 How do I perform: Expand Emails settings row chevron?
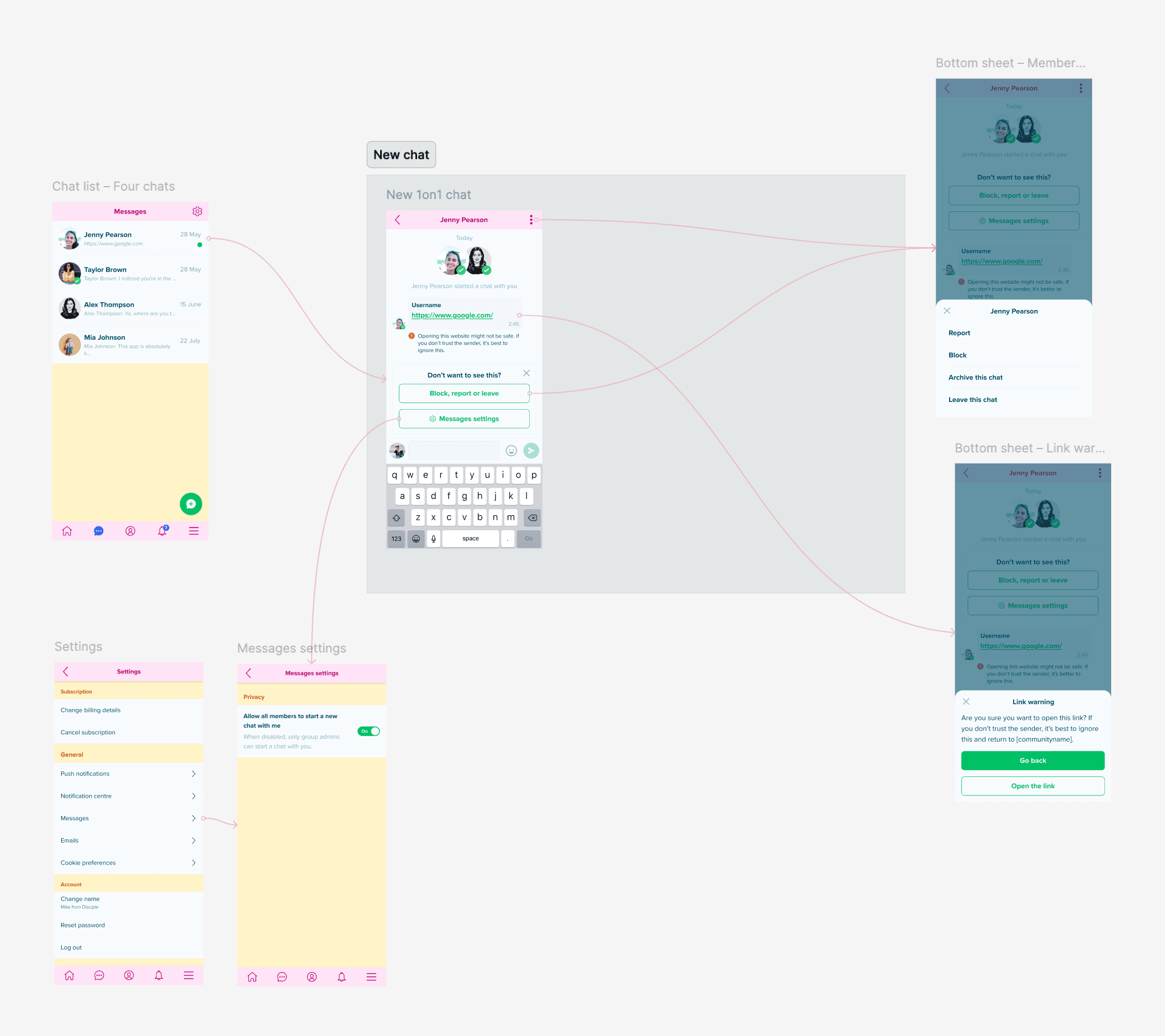point(194,840)
